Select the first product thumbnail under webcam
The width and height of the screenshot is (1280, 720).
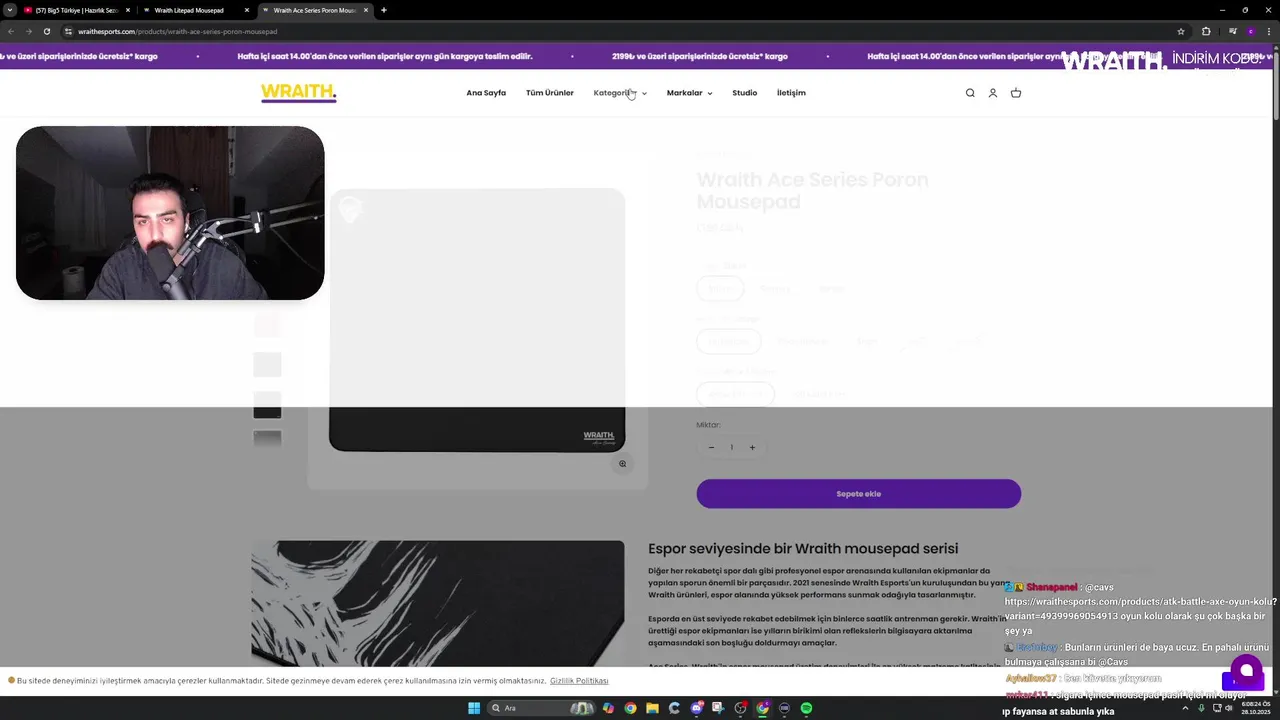tap(267, 325)
